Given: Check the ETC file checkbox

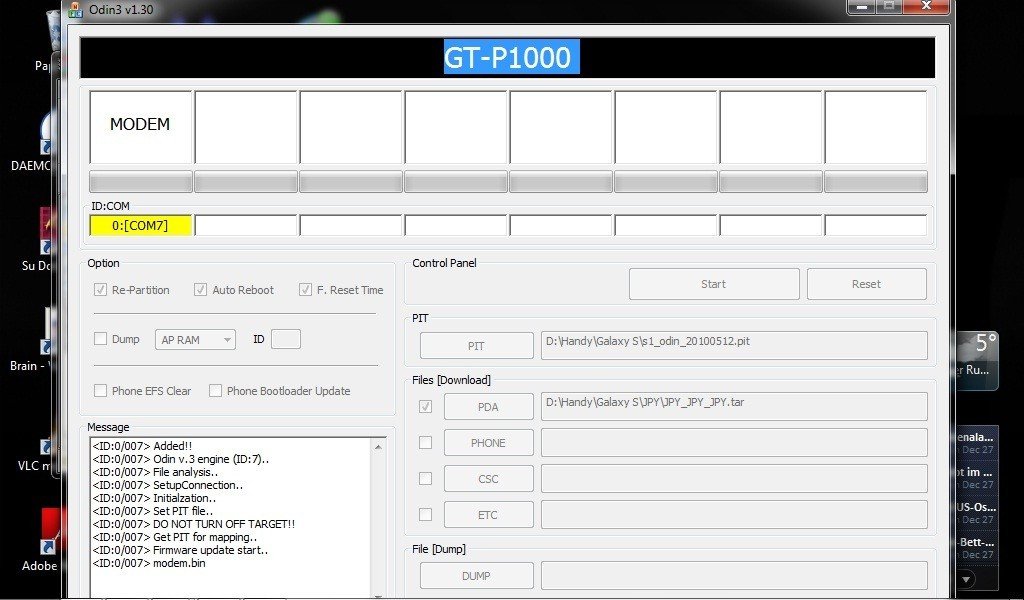Looking at the screenshot, I should pyautogui.click(x=425, y=514).
